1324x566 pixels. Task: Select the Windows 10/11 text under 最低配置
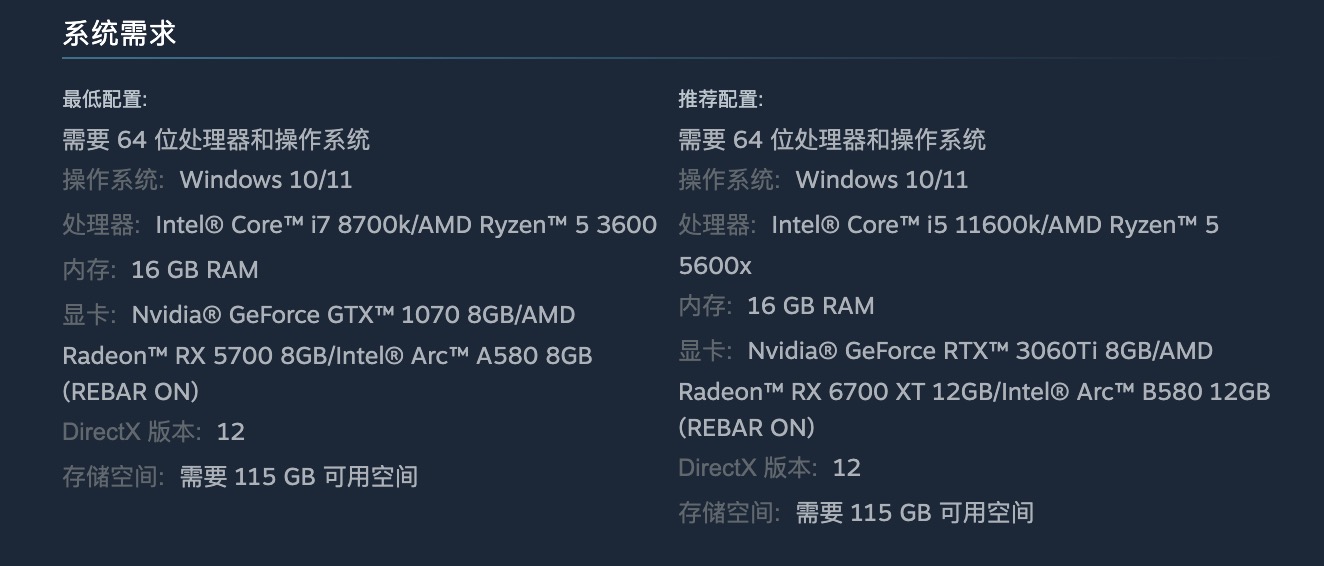click(x=265, y=180)
